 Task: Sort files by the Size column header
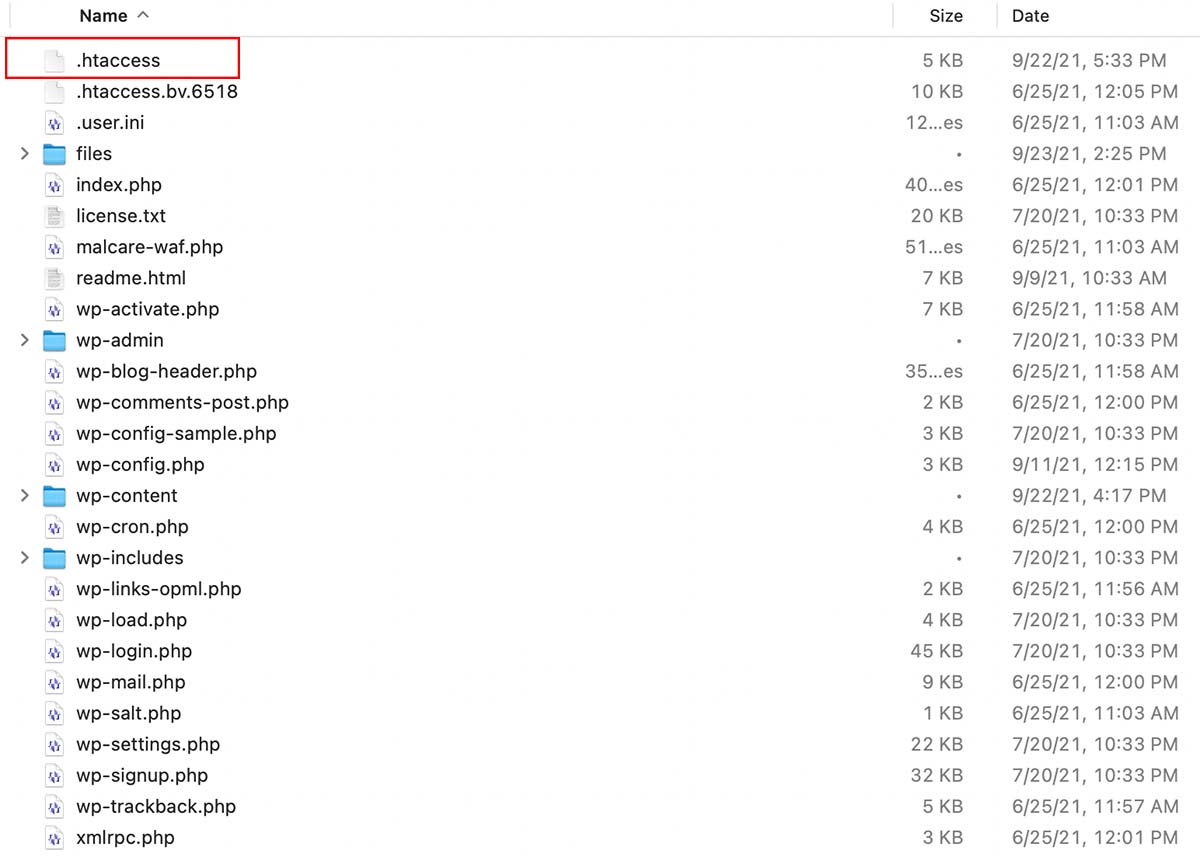945,15
